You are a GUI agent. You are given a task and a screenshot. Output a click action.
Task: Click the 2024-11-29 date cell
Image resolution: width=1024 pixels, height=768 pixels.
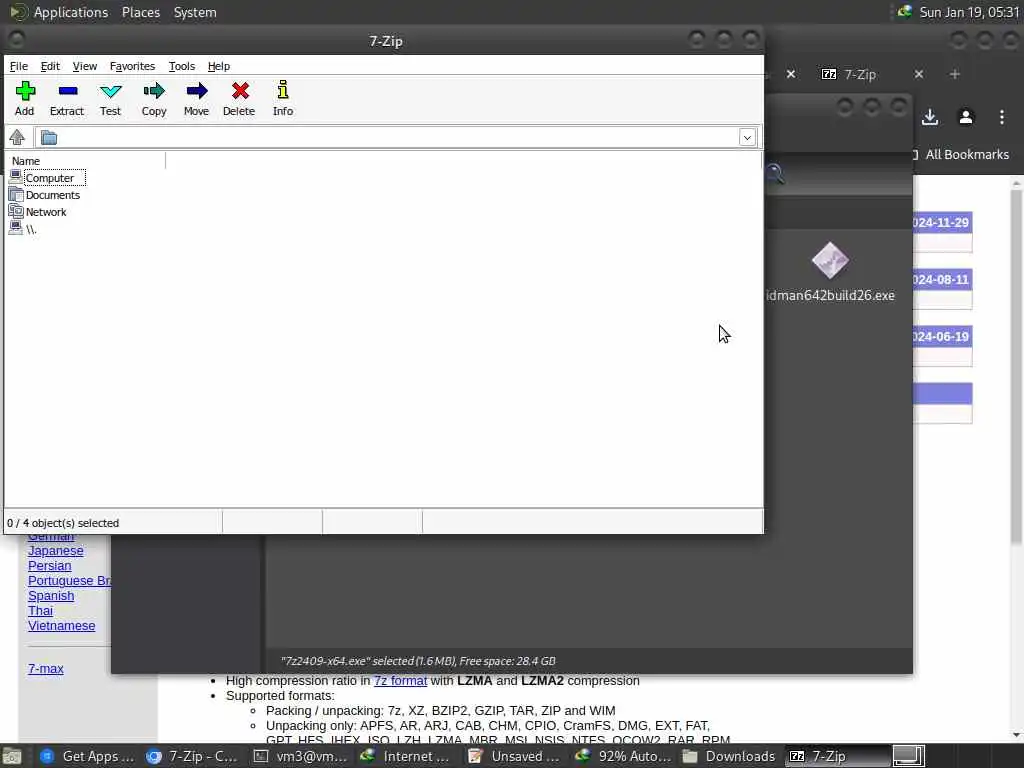(942, 223)
